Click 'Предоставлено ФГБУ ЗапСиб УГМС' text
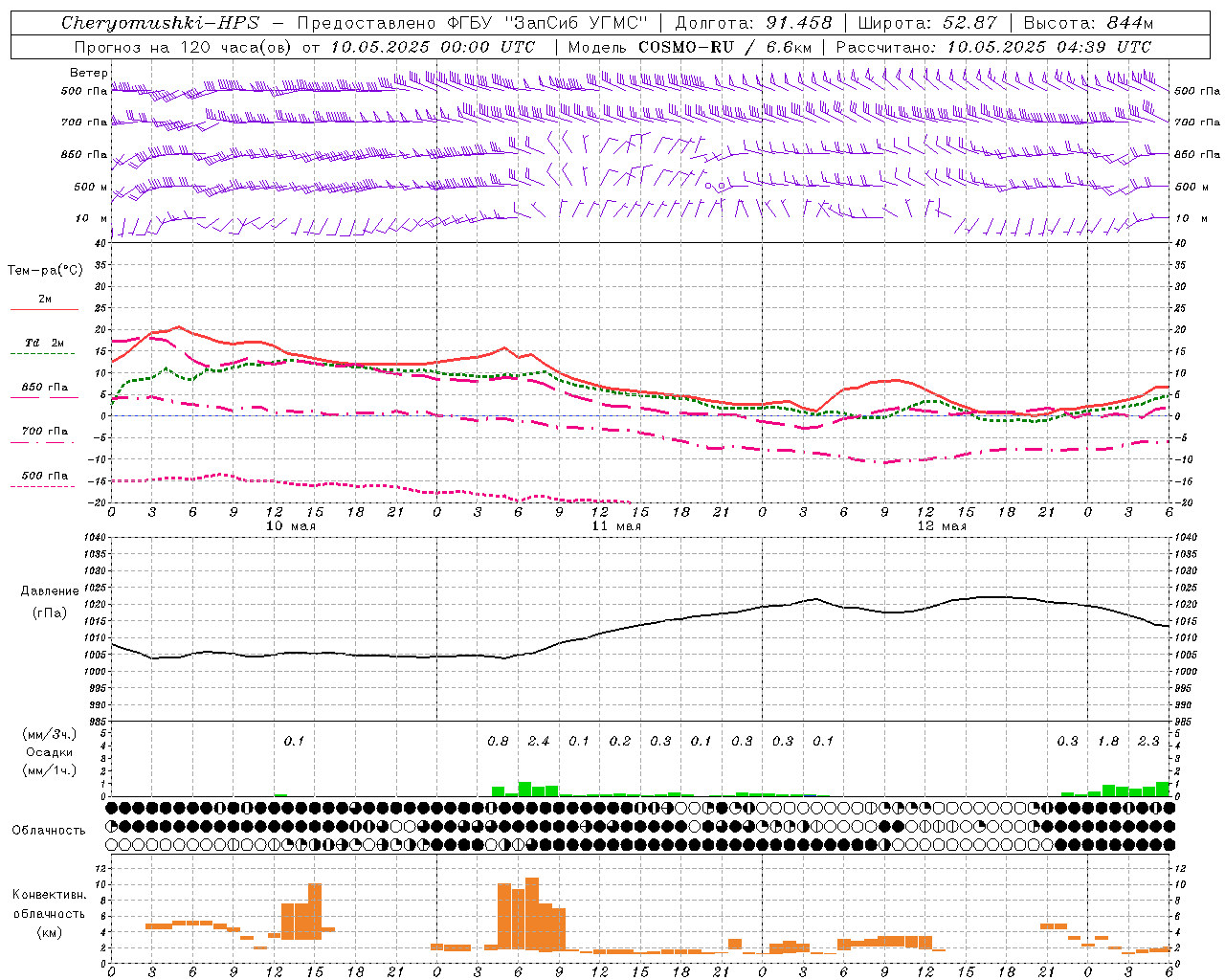Viewport: 1225px width, 980px height. pyautogui.click(x=473, y=23)
